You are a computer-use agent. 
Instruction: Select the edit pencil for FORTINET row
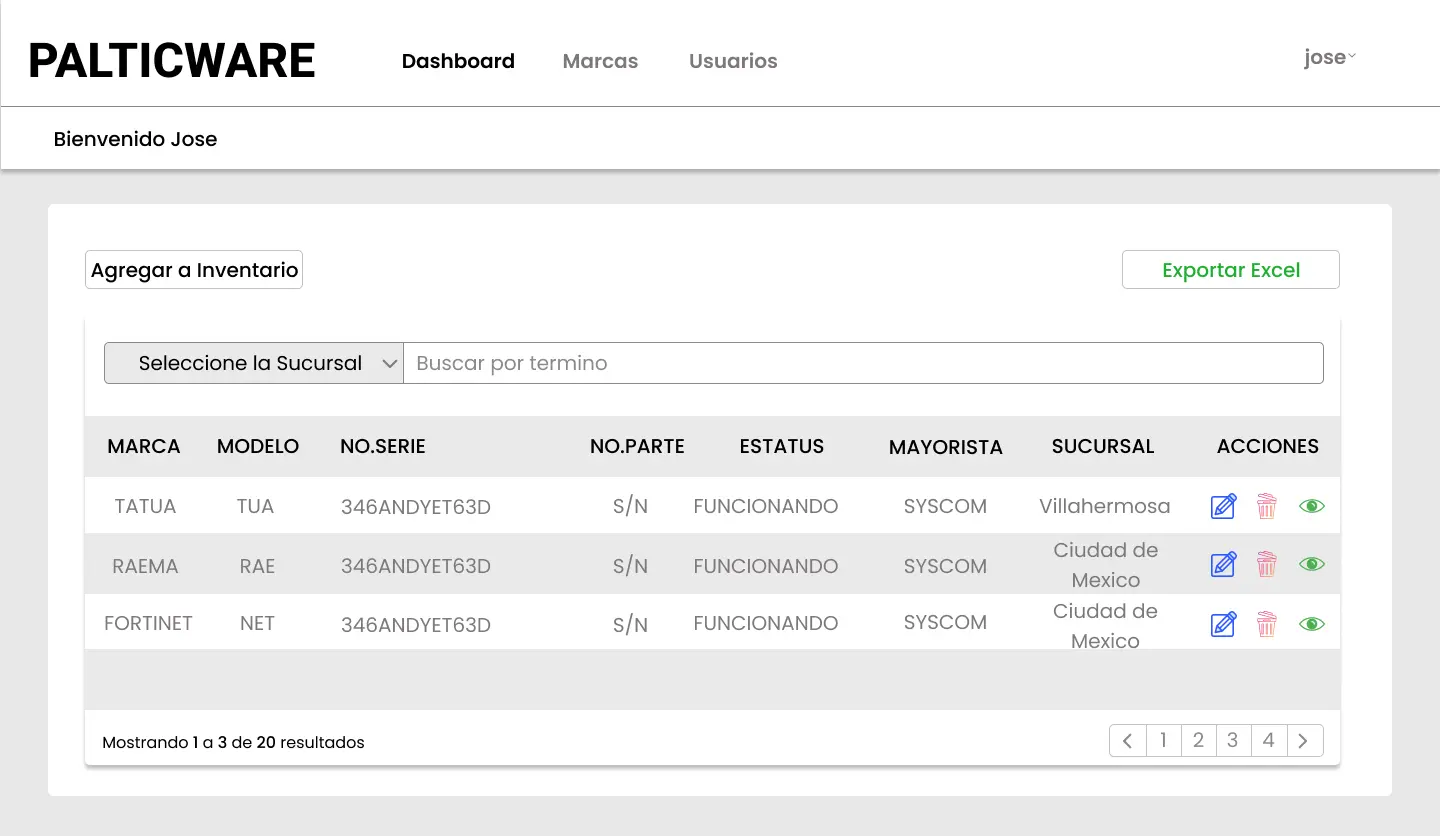click(1223, 623)
